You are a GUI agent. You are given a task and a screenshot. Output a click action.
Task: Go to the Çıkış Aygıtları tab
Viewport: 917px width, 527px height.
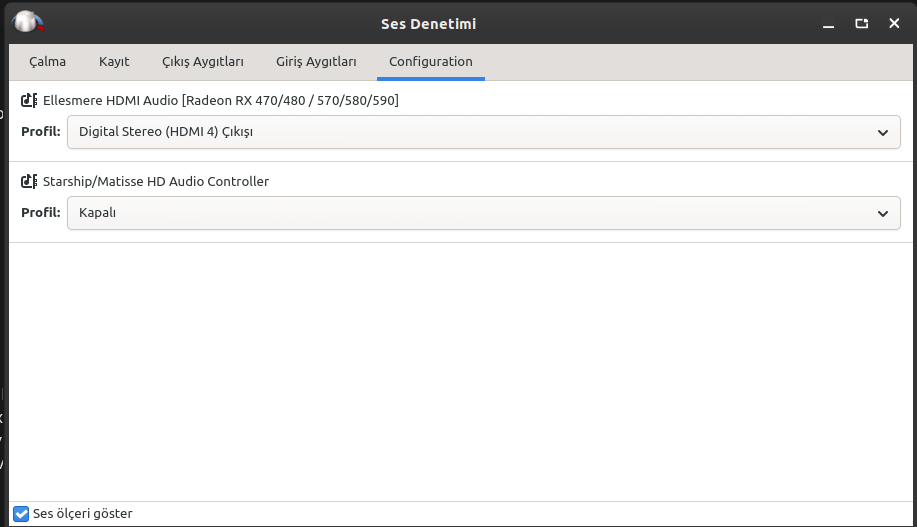click(x=203, y=62)
